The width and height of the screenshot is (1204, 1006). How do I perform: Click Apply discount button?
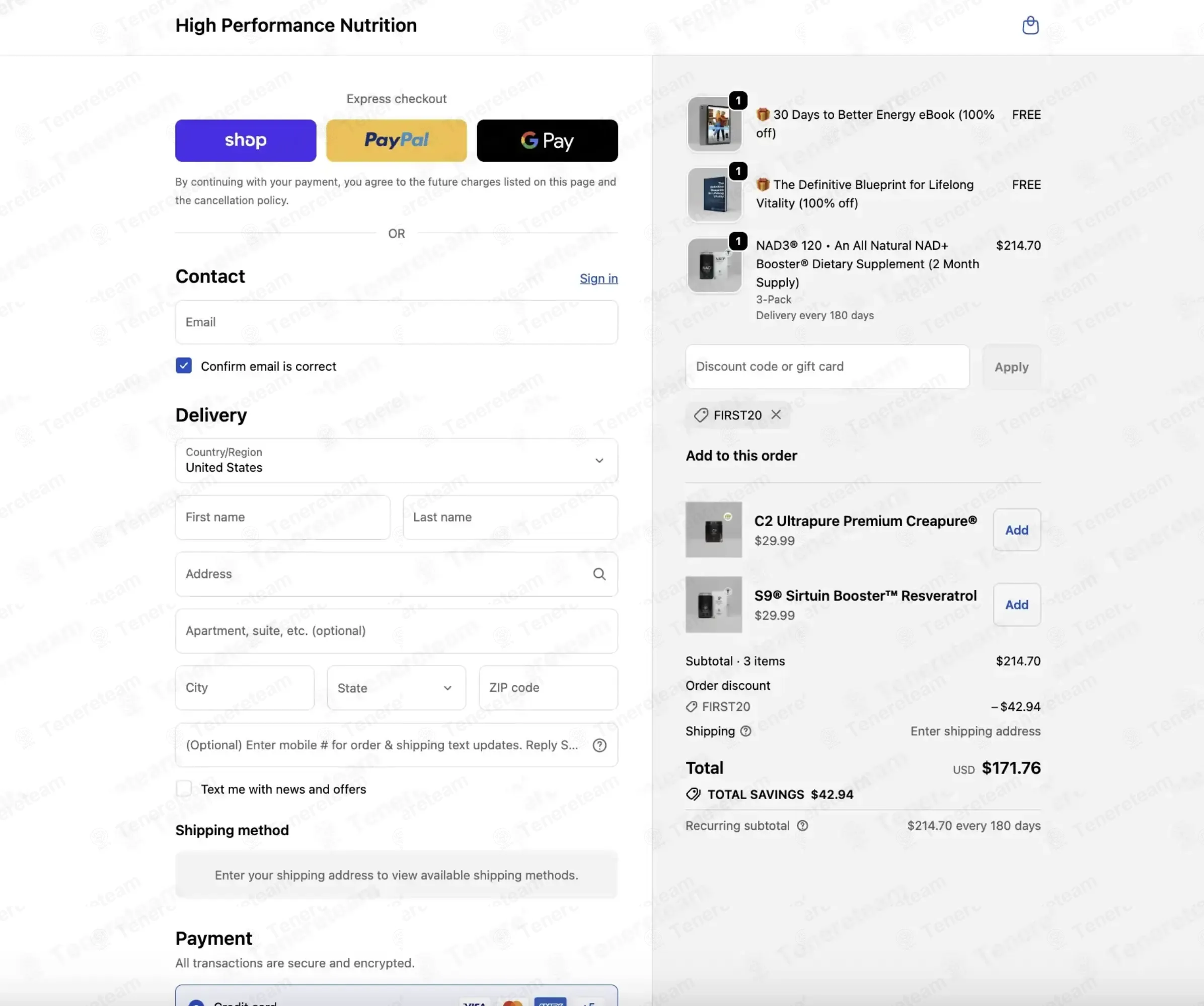(x=1011, y=367)
